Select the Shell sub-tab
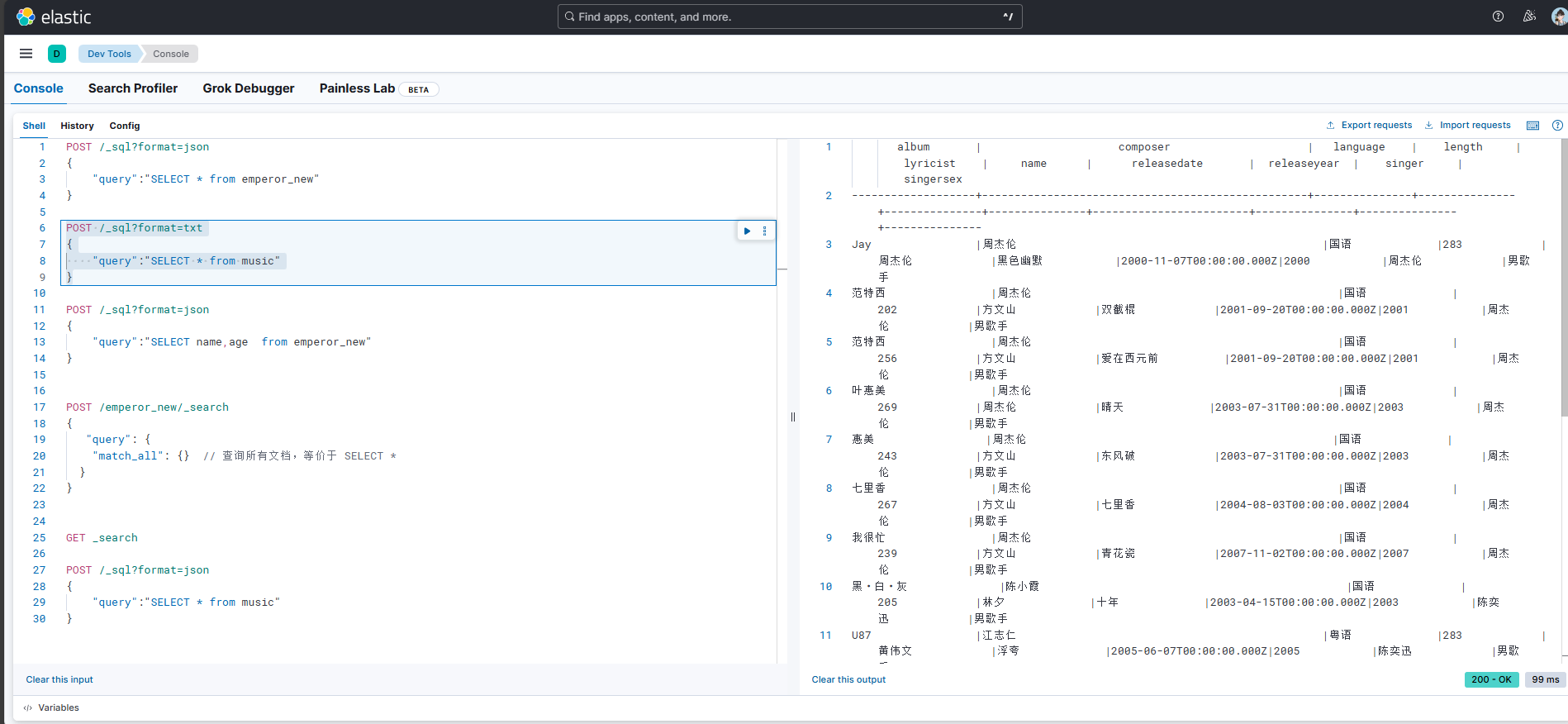1568x724 pixels. click(x=34, y=126)
